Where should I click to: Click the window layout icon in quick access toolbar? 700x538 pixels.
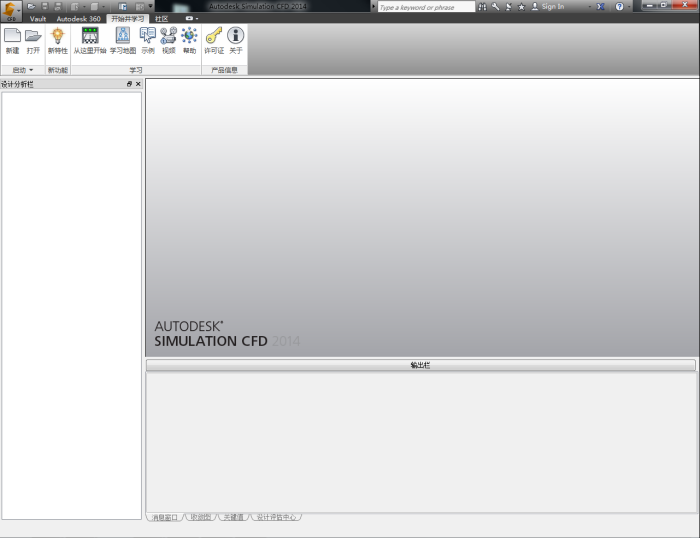122,7
